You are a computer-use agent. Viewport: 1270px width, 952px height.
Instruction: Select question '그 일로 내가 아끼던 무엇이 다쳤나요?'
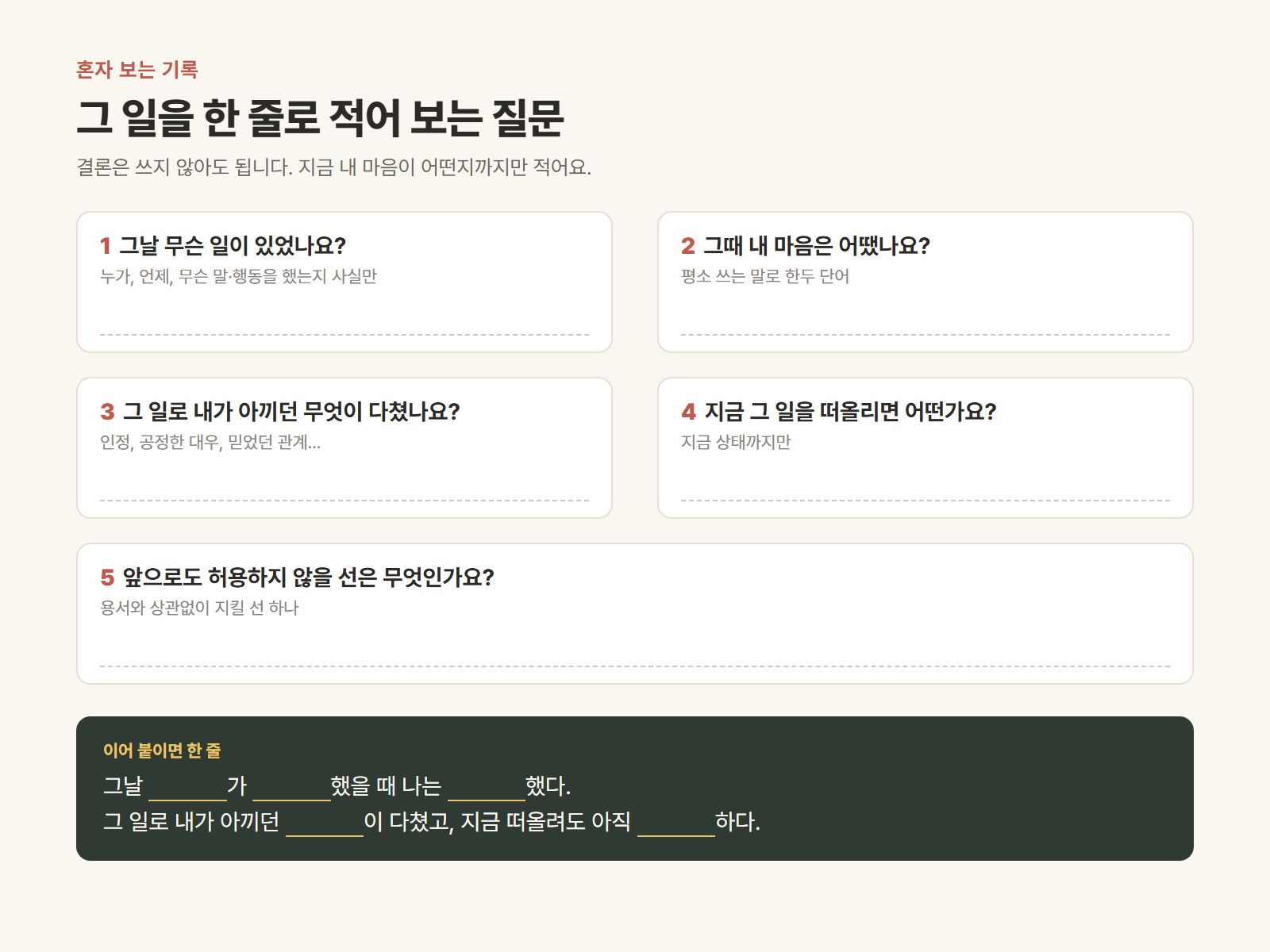(x=291, y=412)
